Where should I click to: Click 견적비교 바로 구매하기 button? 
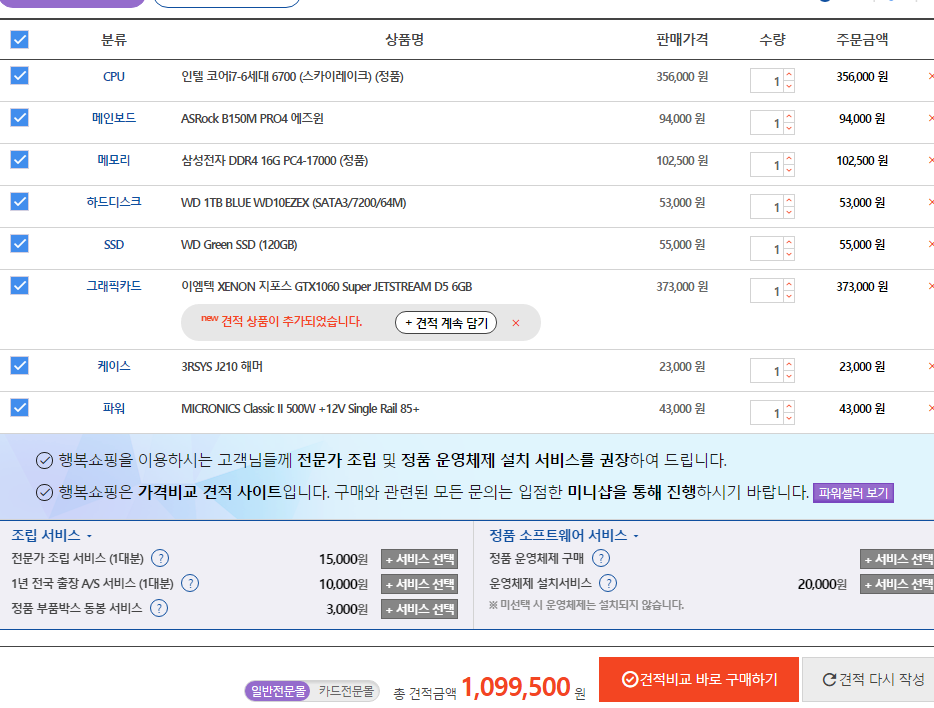pyautogui.click(x=699, y=679)
